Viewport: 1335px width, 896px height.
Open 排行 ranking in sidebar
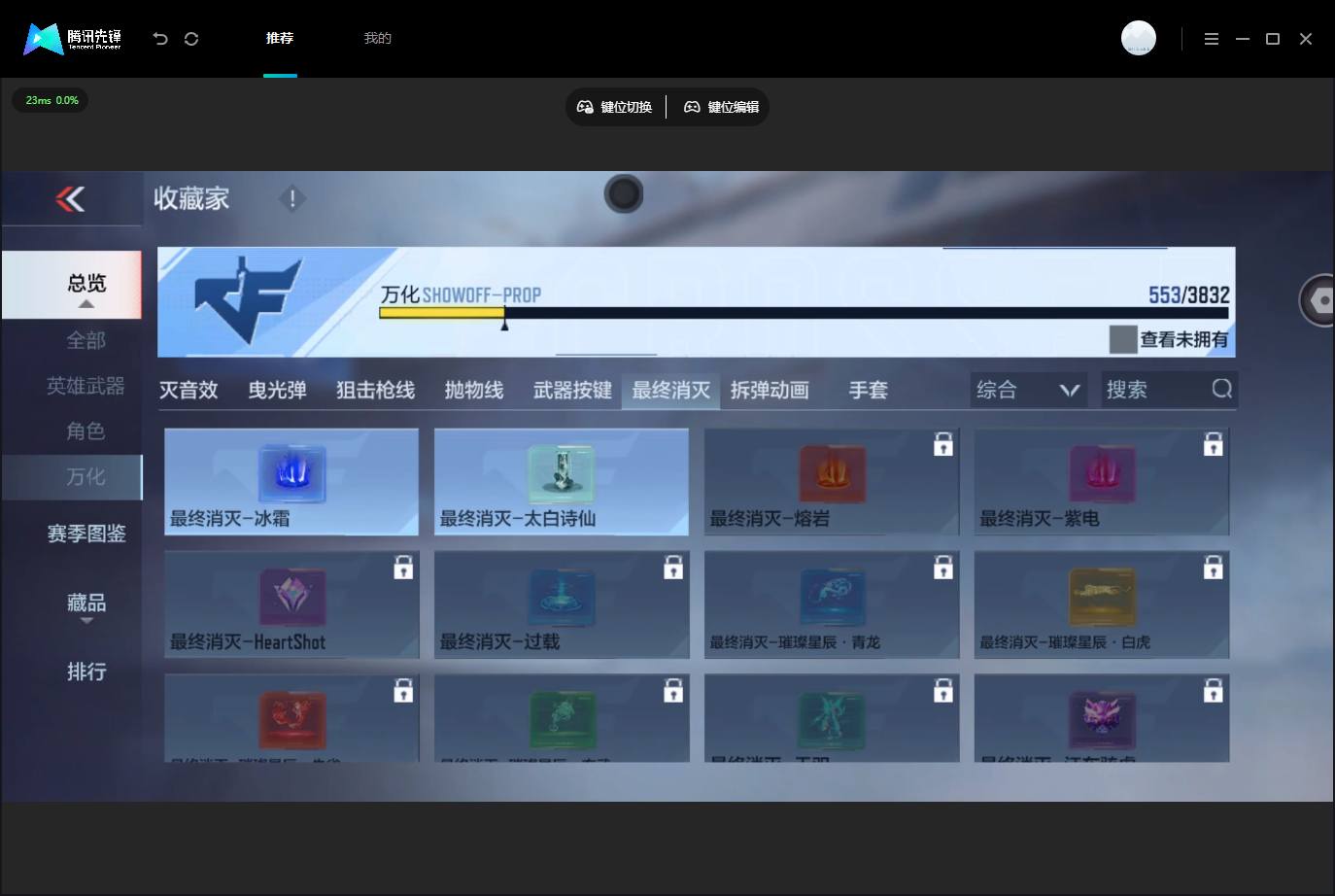[86, 672]
